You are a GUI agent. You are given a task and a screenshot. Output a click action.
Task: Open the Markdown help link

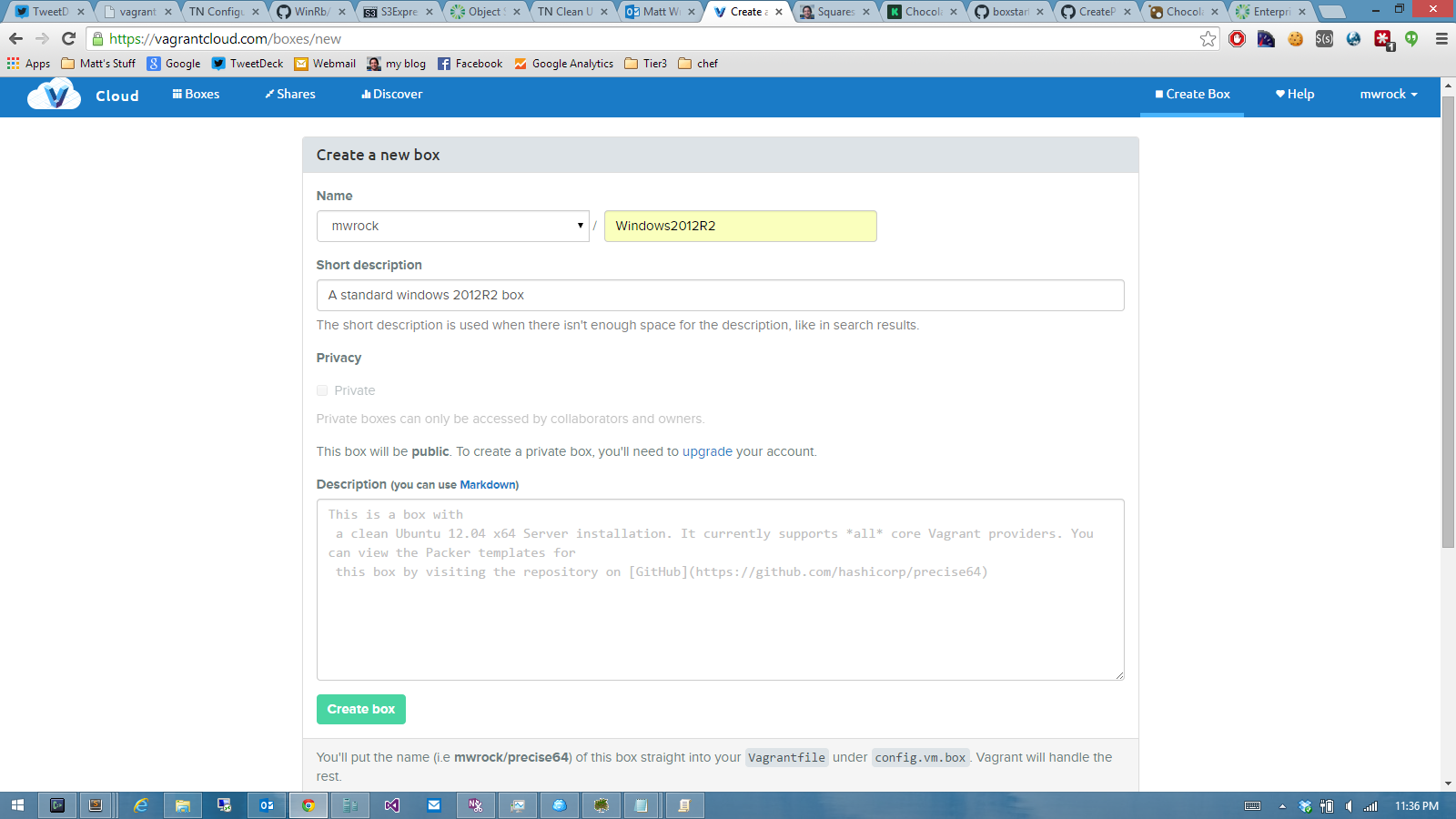point(488,485)
